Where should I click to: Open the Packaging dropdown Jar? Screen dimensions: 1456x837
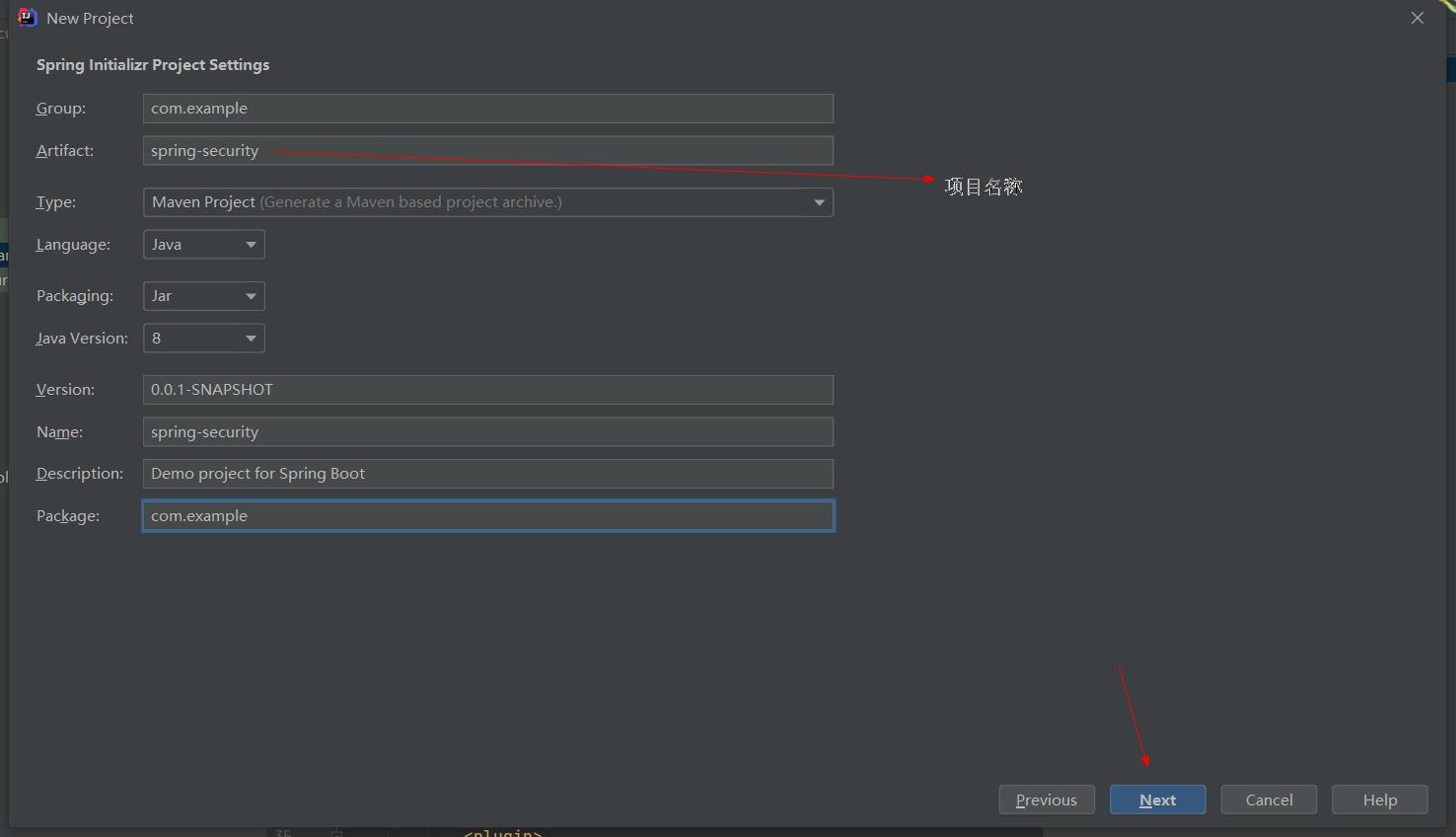[x=204, y=296]
